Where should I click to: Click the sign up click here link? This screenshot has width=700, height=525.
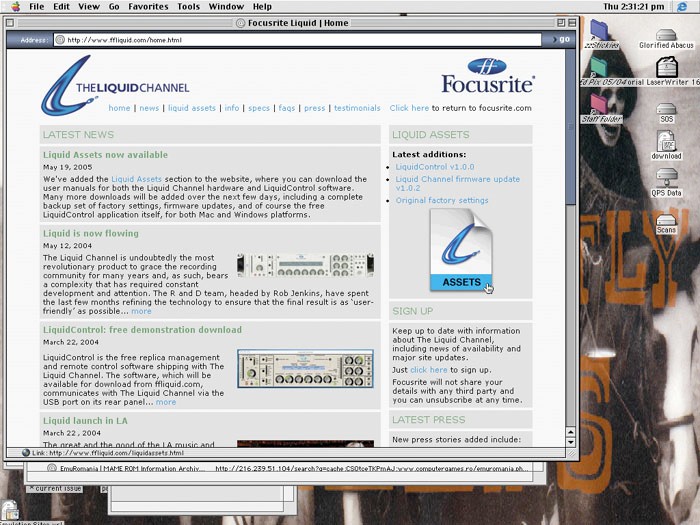point(429,370)
